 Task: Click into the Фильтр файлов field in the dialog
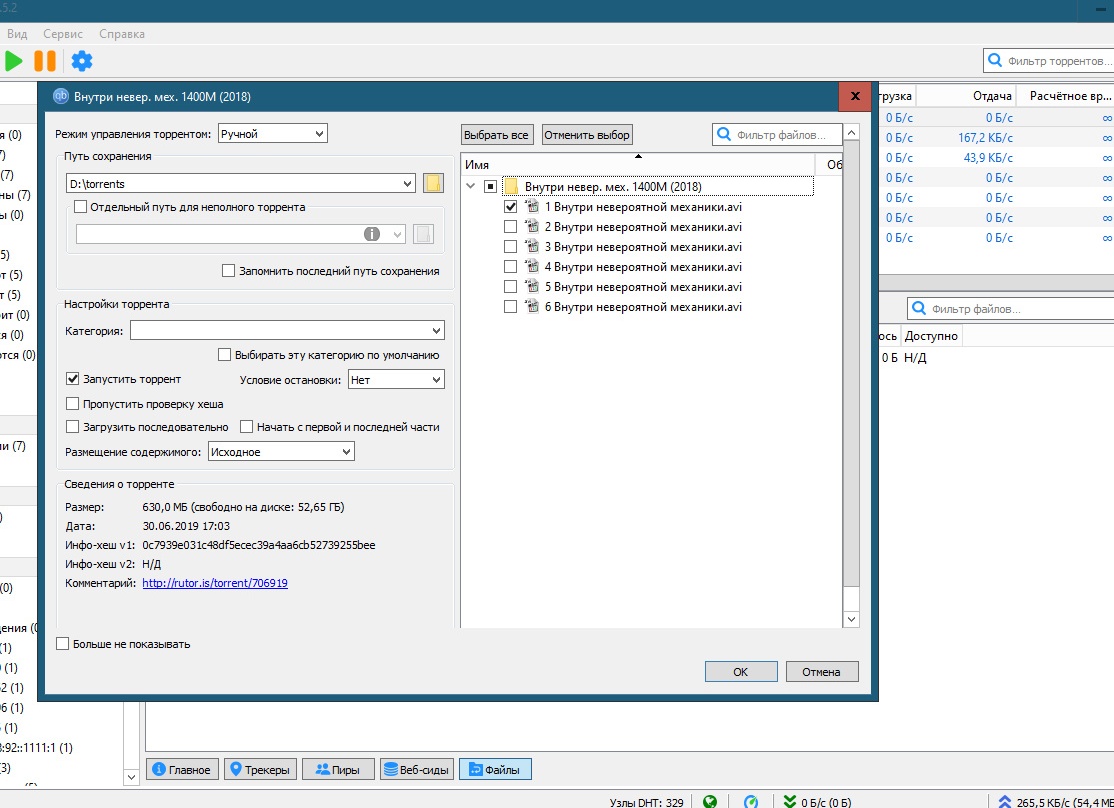coord(777,134)
